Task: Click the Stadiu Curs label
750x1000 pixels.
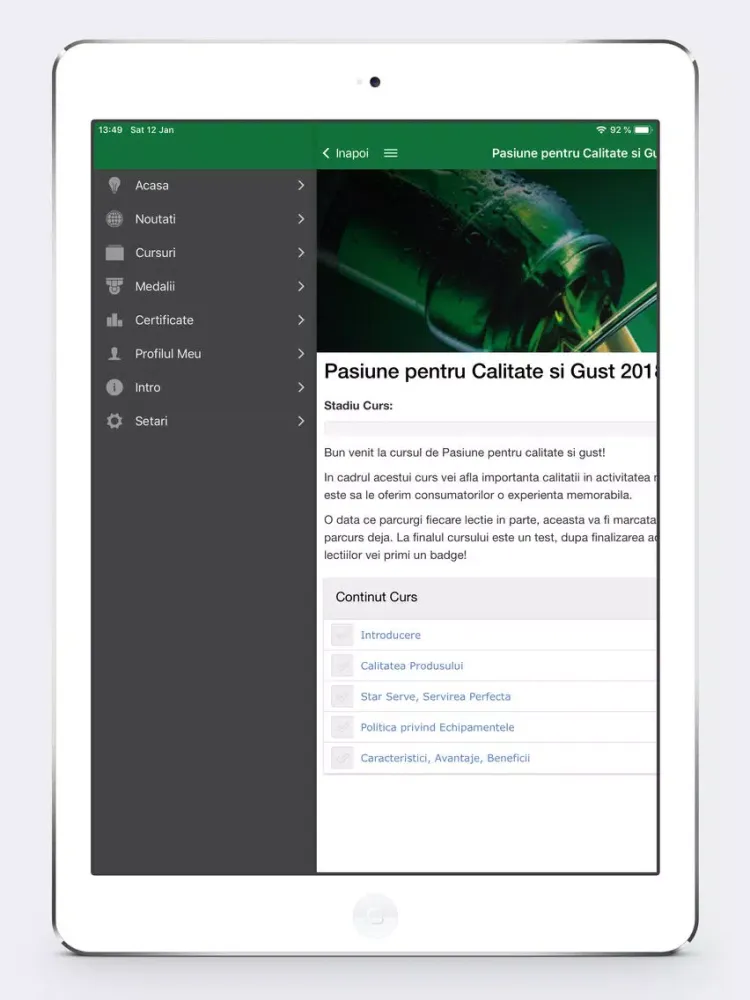Action: pyautogui.click(x=358, y=406)
